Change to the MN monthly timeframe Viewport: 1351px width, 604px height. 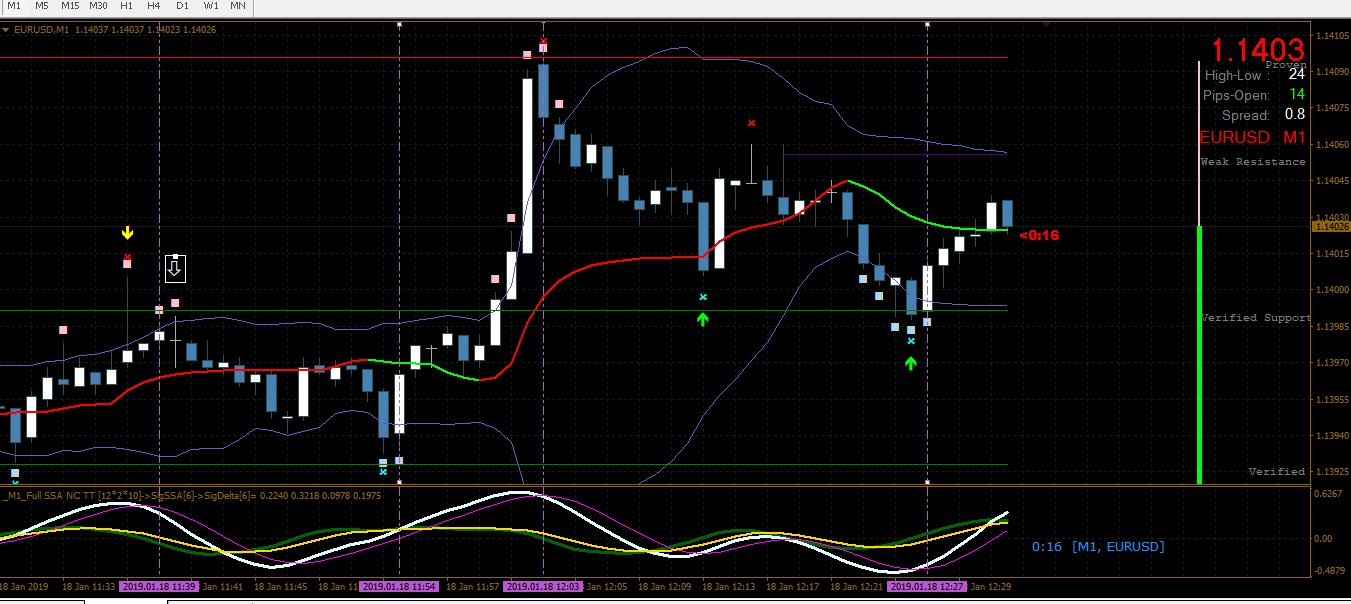[238, 6]
